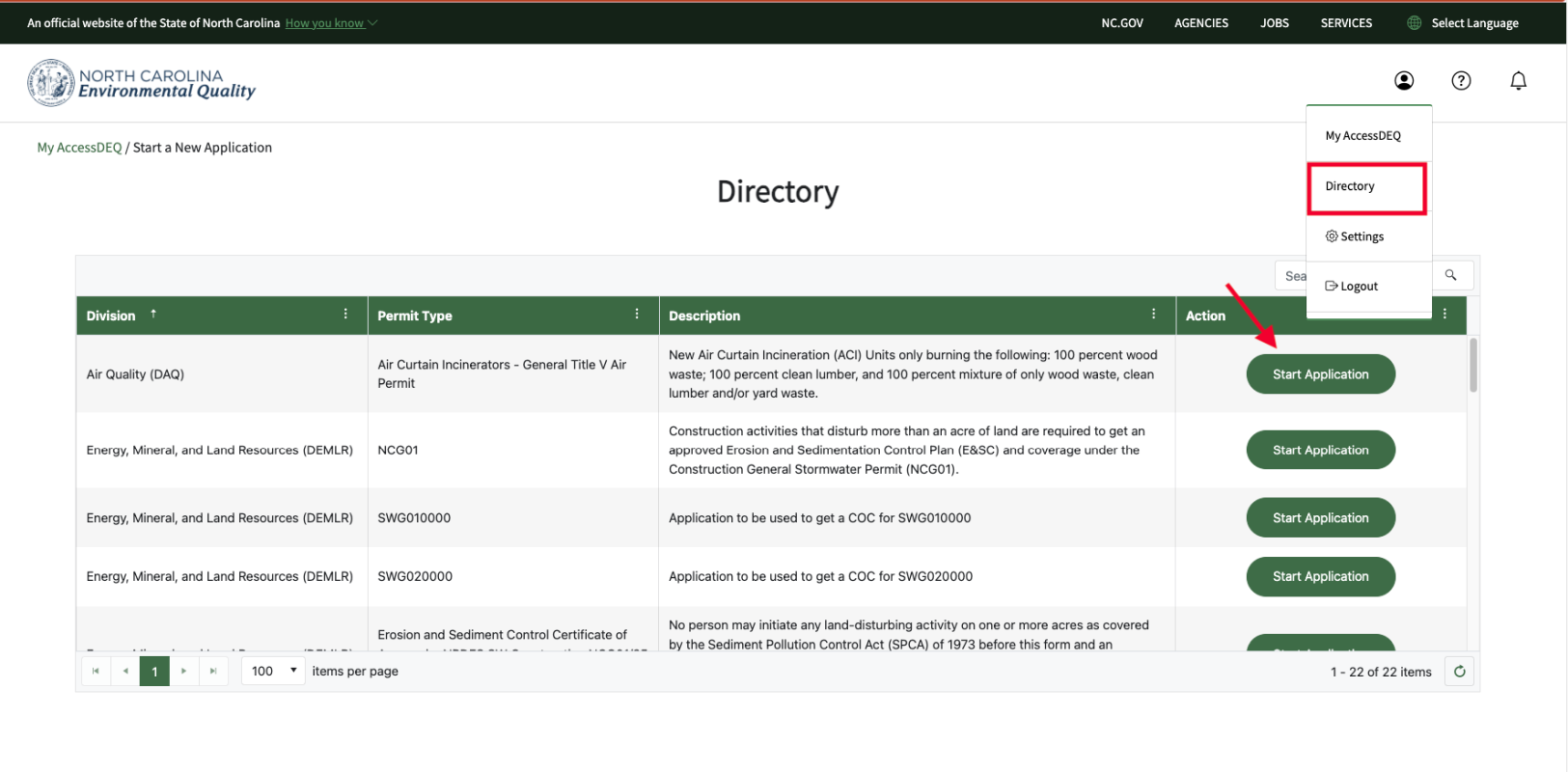Go to the next page arrow
The image size is (1568, 772).
coord(183,672)
